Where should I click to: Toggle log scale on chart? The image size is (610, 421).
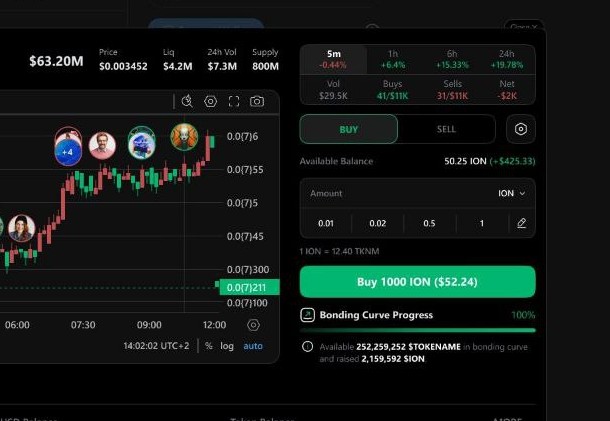click(227, 346)
